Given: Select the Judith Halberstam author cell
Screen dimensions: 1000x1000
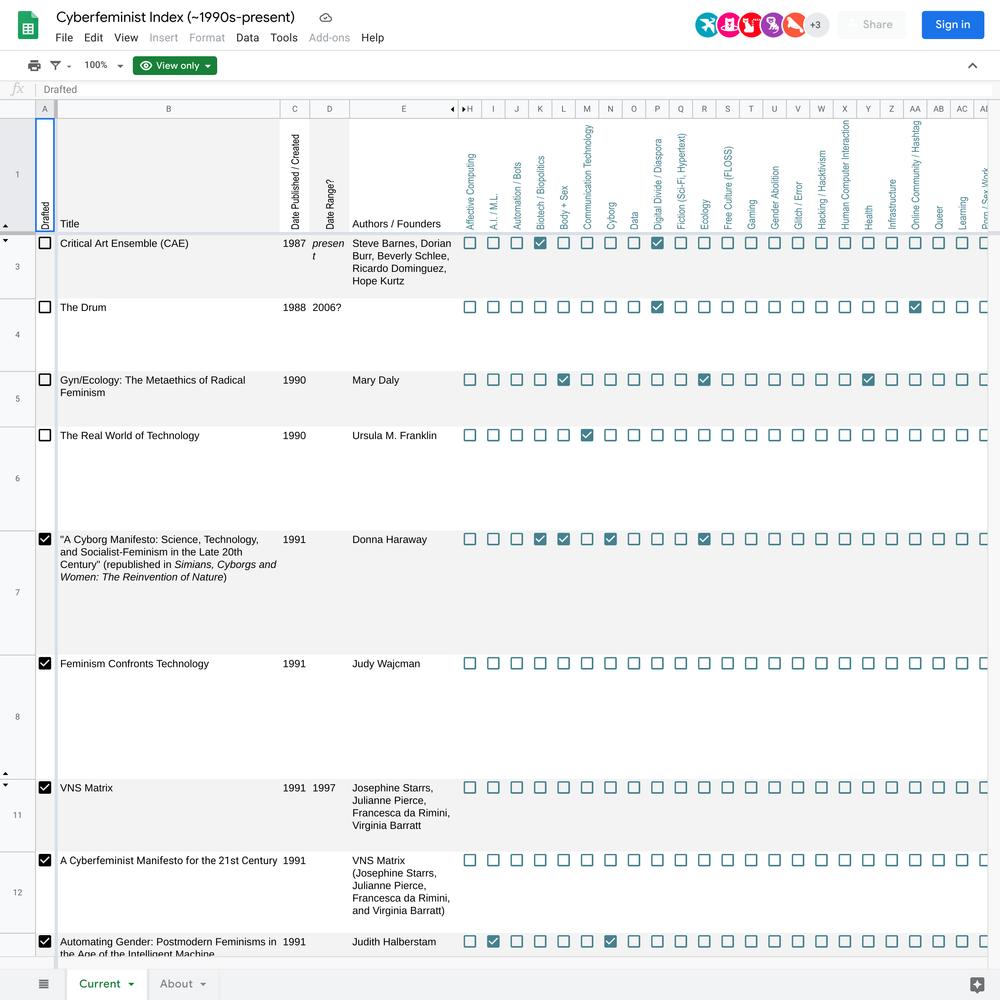Looking at the screenshot, I should (x=404, y=945).
